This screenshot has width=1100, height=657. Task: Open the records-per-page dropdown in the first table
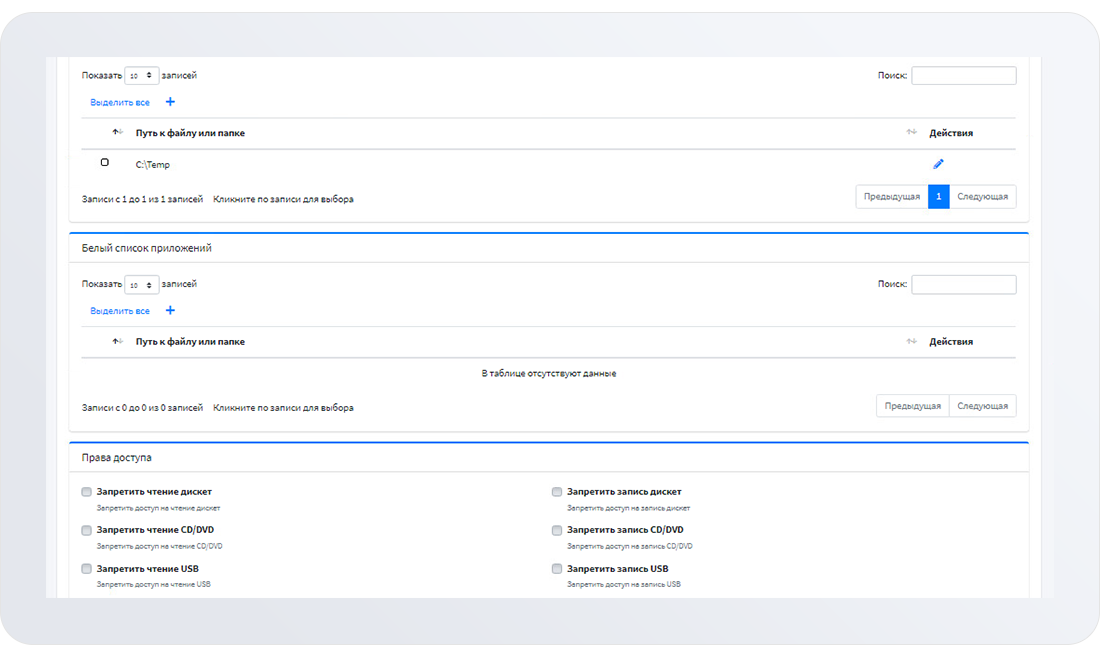coord(141,75)
